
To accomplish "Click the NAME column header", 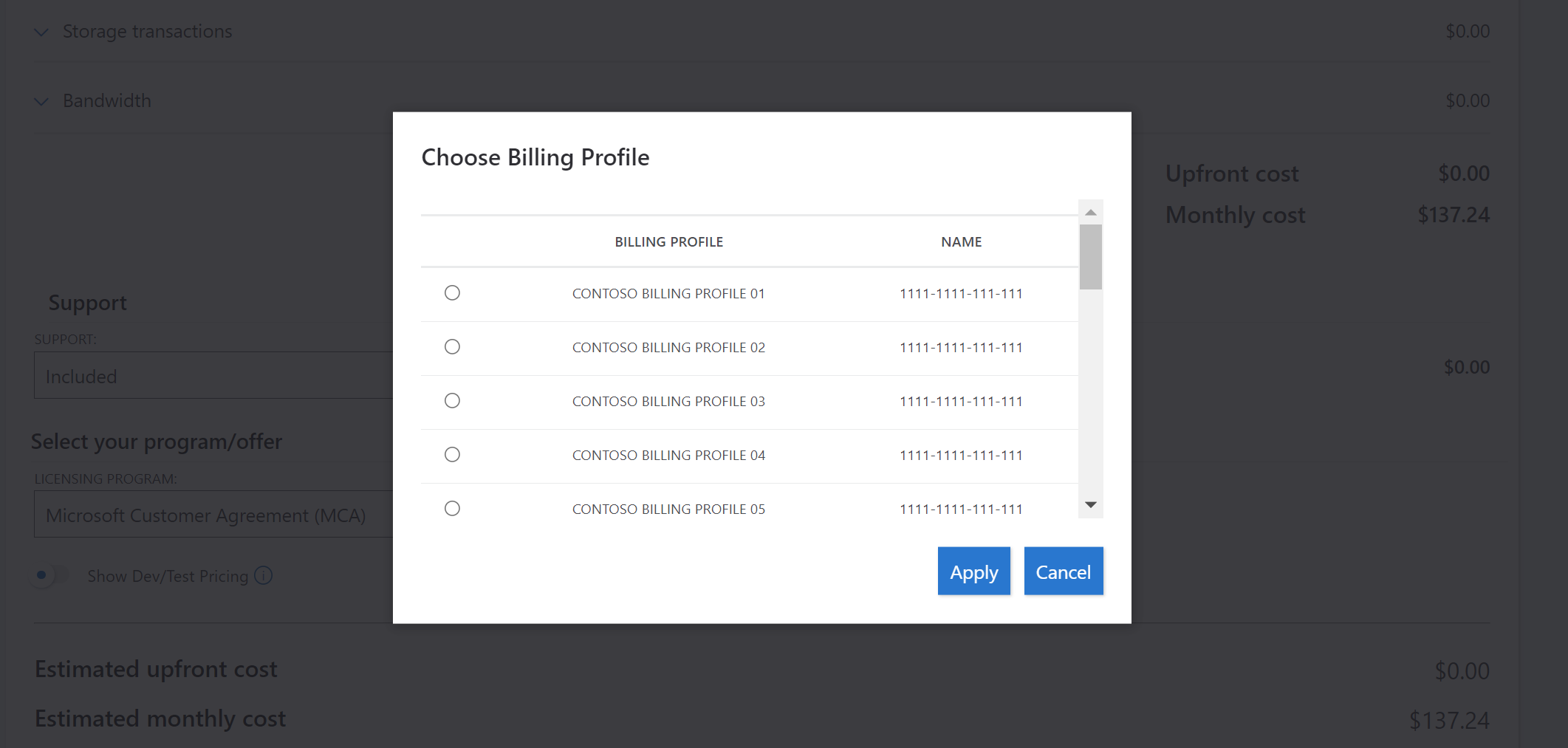I will [x=961, y=242].
